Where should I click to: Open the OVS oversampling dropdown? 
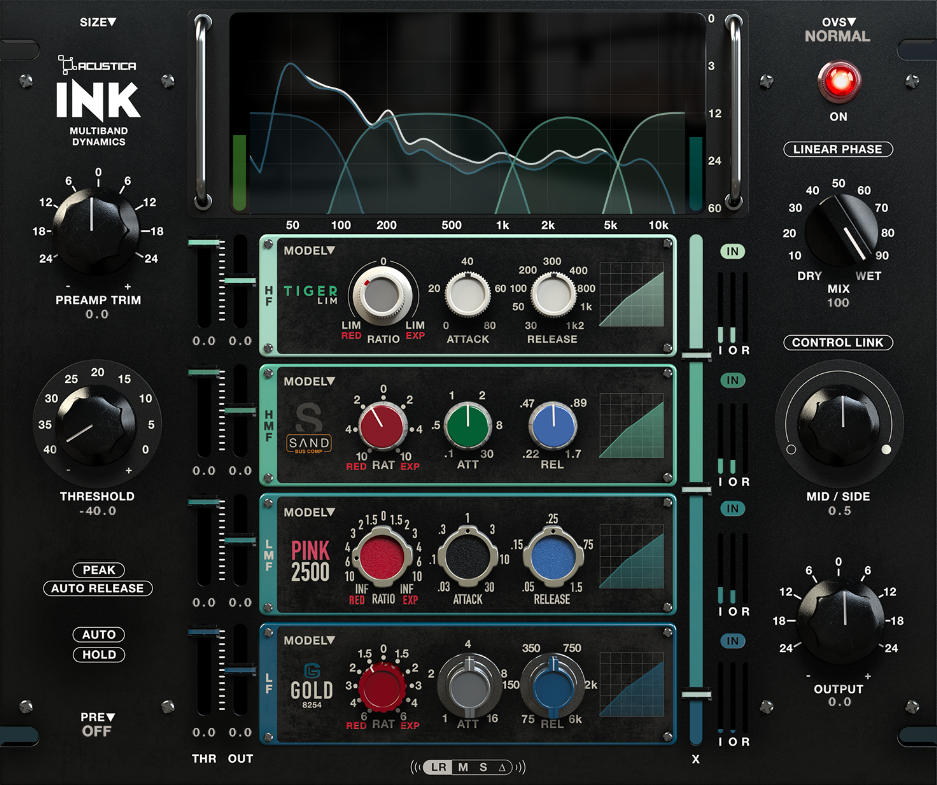[x=838, y=22]
